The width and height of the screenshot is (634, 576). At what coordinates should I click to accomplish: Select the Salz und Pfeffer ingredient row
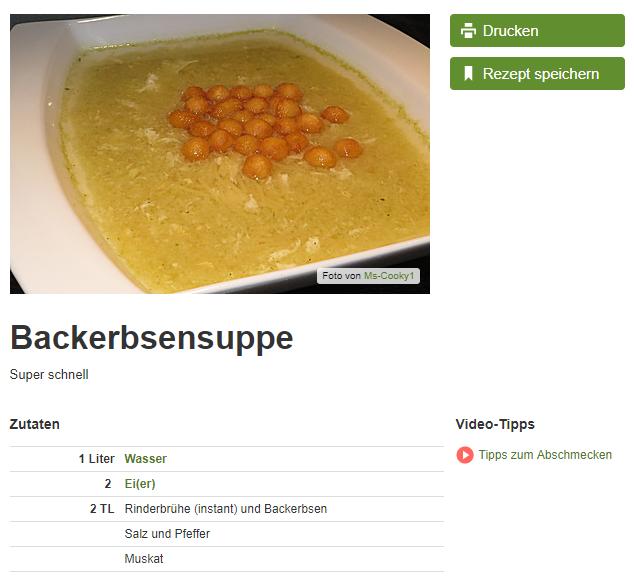pos(226,534)
